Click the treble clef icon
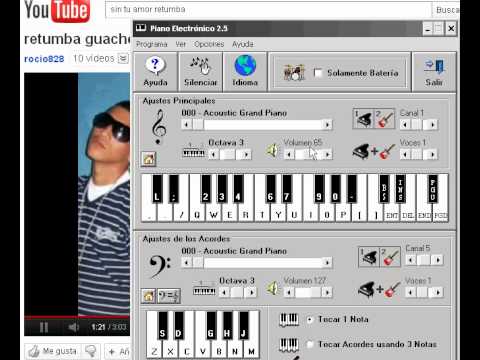Viewport: 480px width, 360px height. (x=159, y=127)
